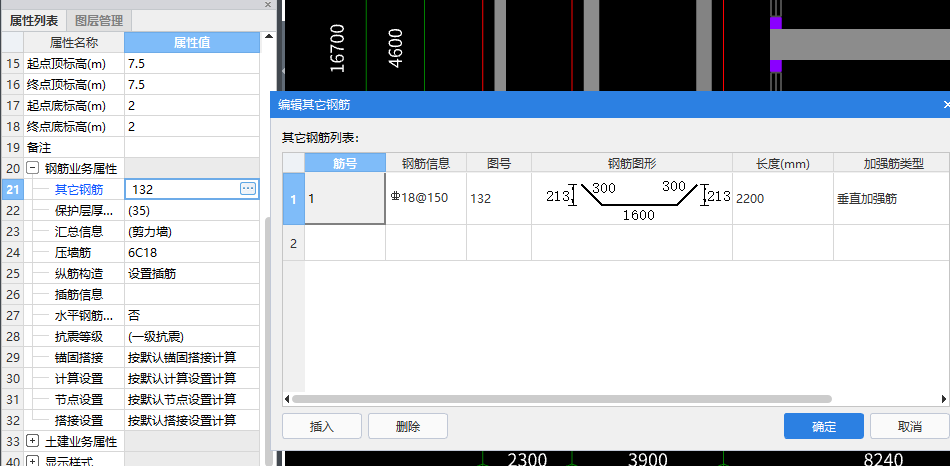
Task: Click the 锚固搭接 value 按默认锚固搭接计算
Action: (192, 358)
